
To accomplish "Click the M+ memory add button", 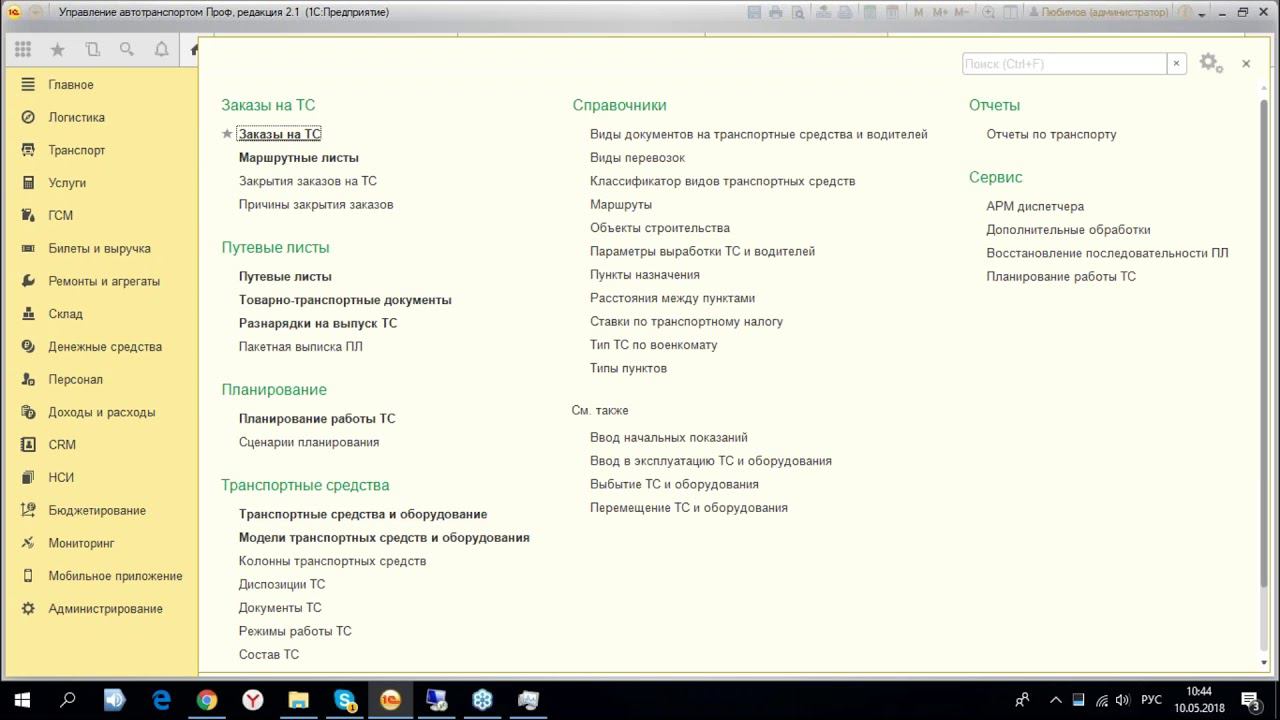I will pos(941,13).
